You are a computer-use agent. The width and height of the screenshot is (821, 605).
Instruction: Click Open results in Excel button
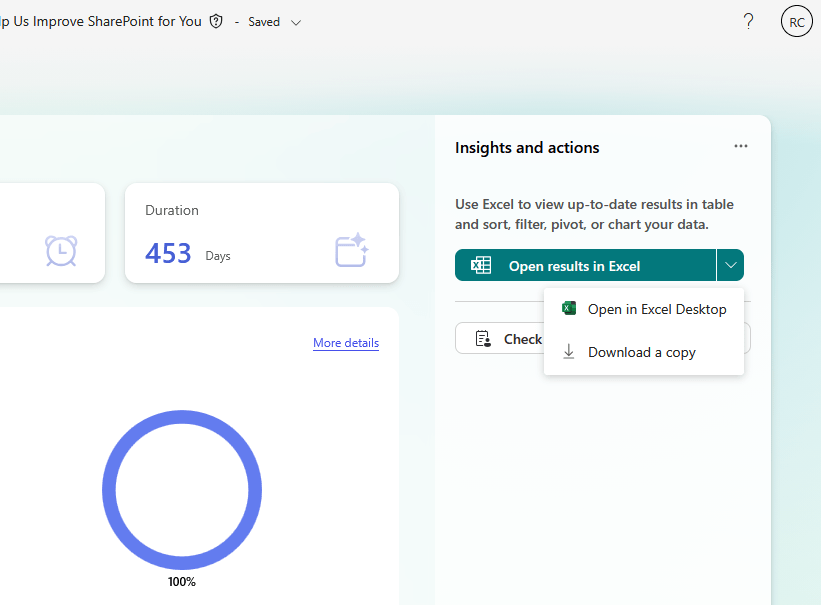585,266
